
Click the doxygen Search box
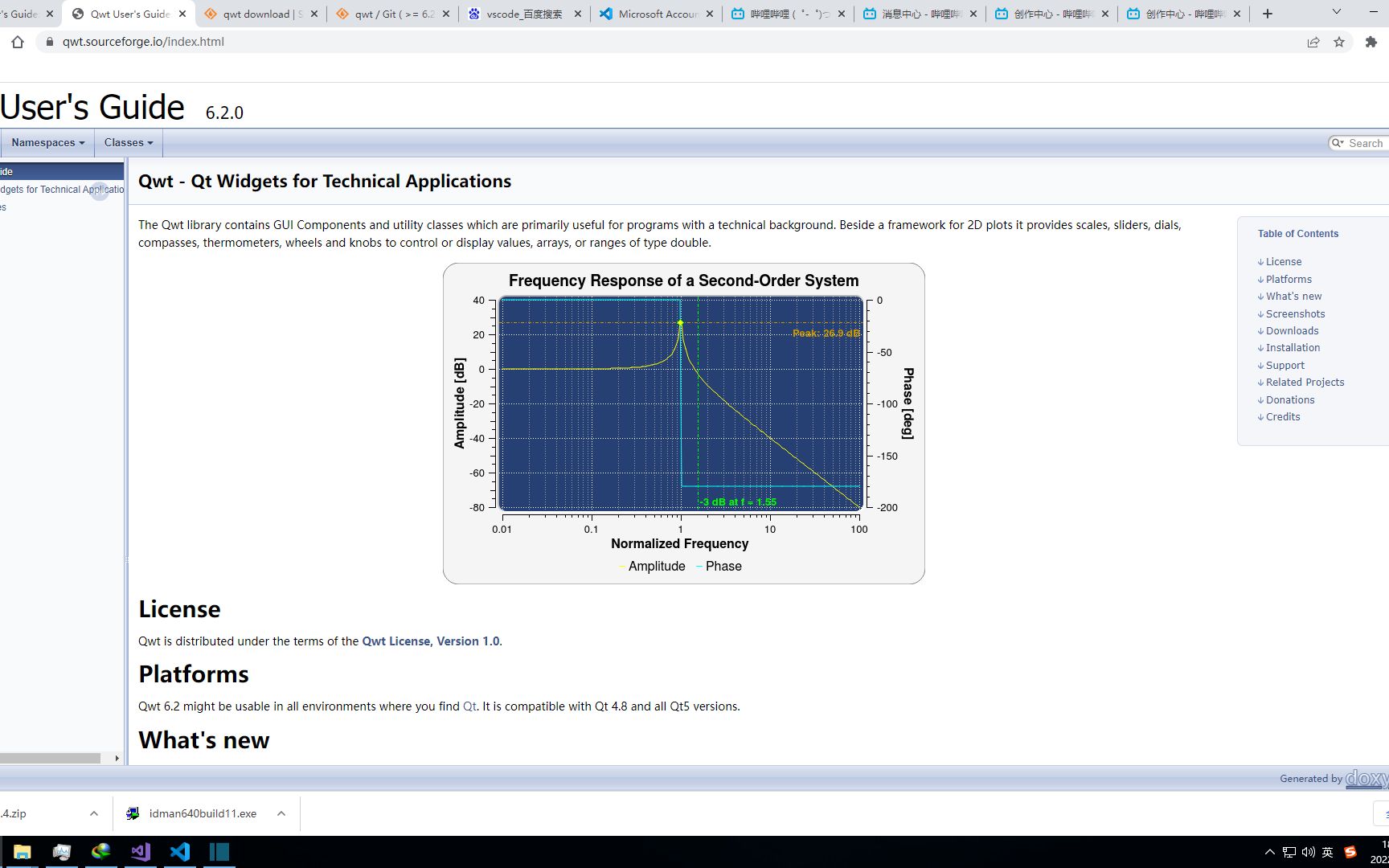click(x=1365, y=143)
